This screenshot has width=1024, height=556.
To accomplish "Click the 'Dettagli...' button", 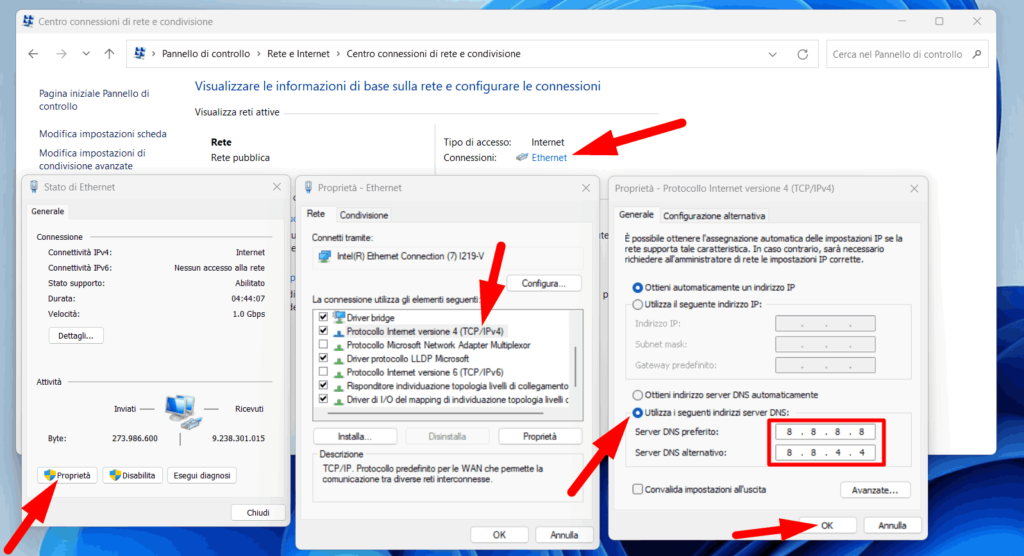I will click(x=76, y=335).
